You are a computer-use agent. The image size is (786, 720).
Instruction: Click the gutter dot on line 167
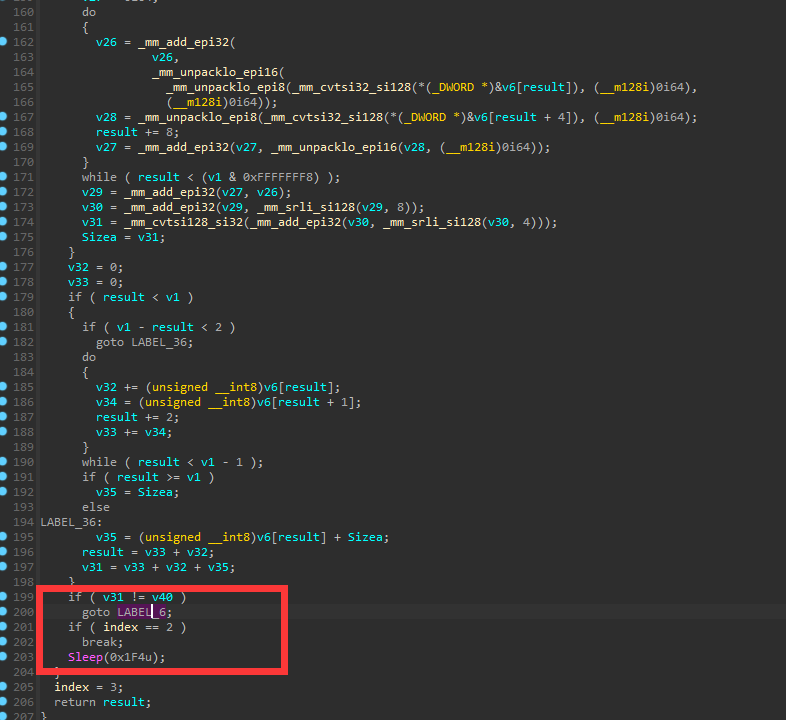point(5,117)
